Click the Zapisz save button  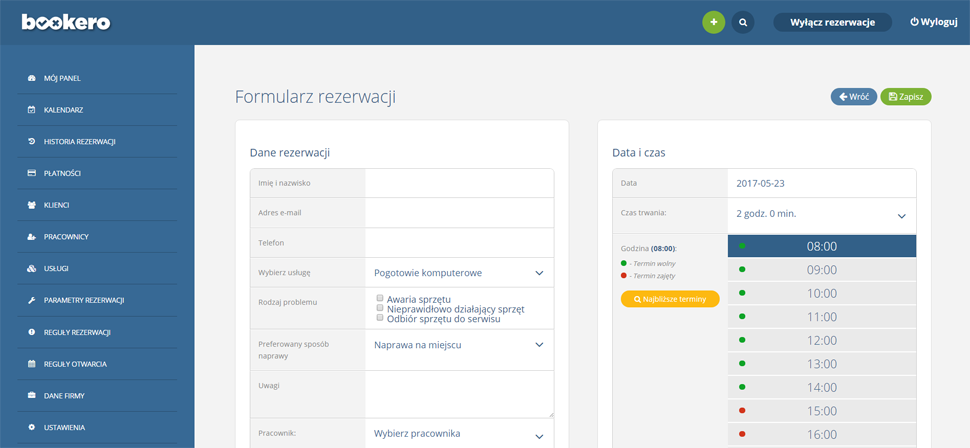pos(906,97)
